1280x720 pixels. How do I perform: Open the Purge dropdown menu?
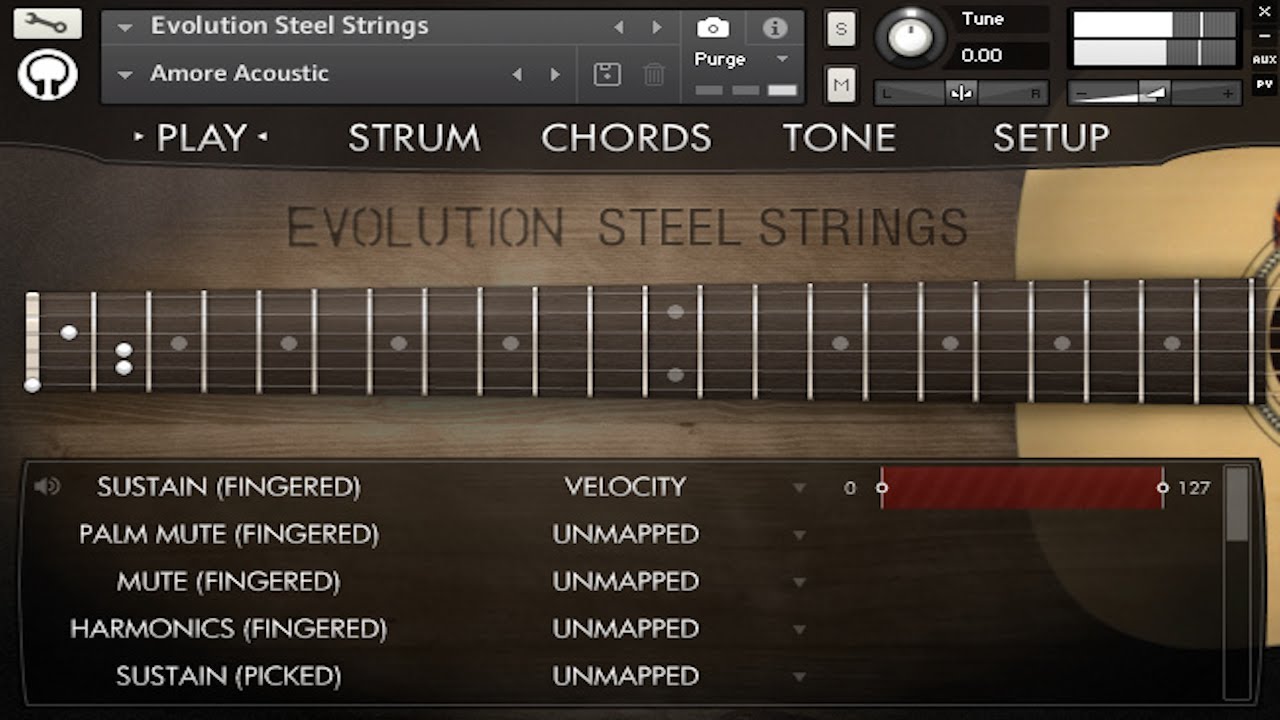click(x=782, y=59)
